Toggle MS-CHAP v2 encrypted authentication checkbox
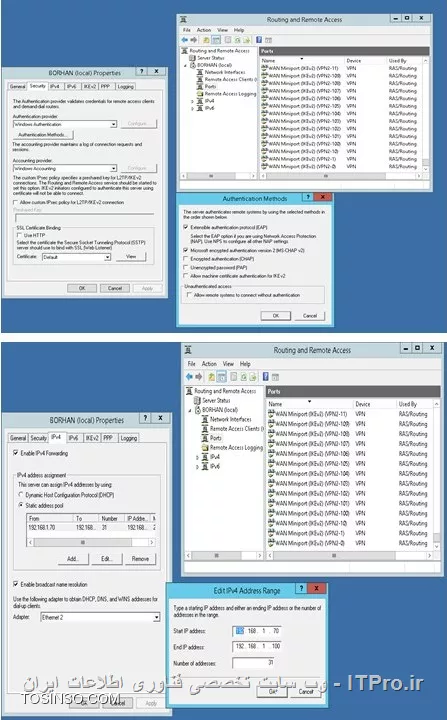 point(186,250)
